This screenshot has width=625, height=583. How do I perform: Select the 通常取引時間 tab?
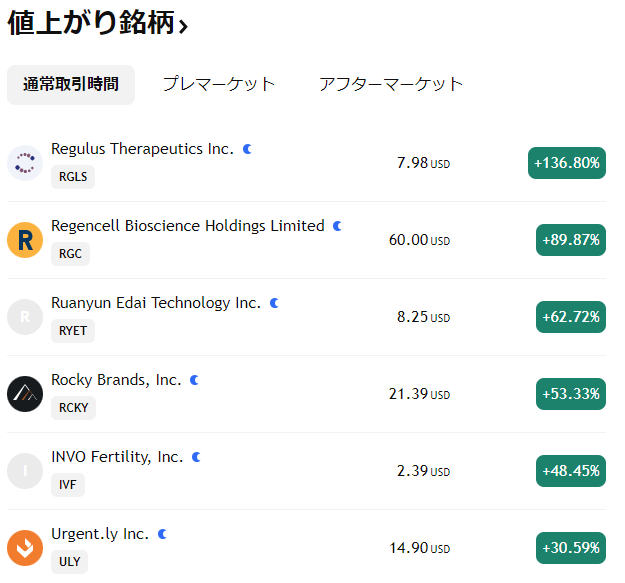71,84
